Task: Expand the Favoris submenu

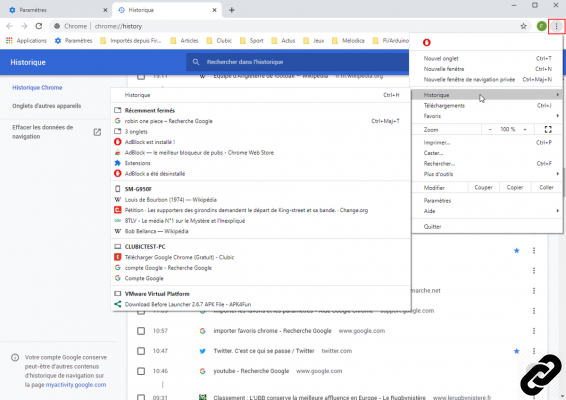Action: (x=487, y=116)
